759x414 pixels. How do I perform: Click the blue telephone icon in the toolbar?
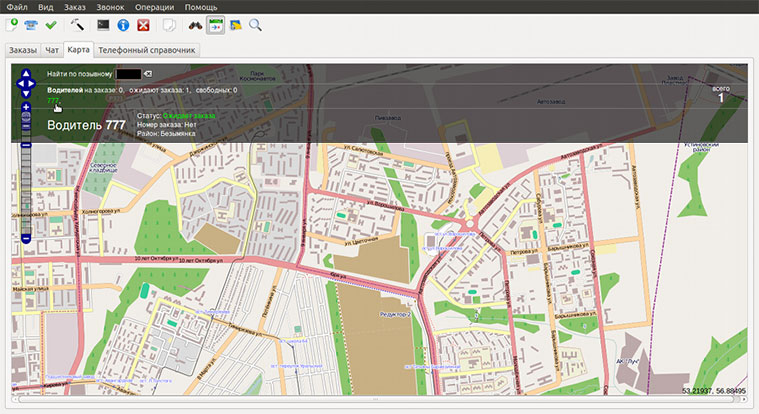[x=31, y=25]
